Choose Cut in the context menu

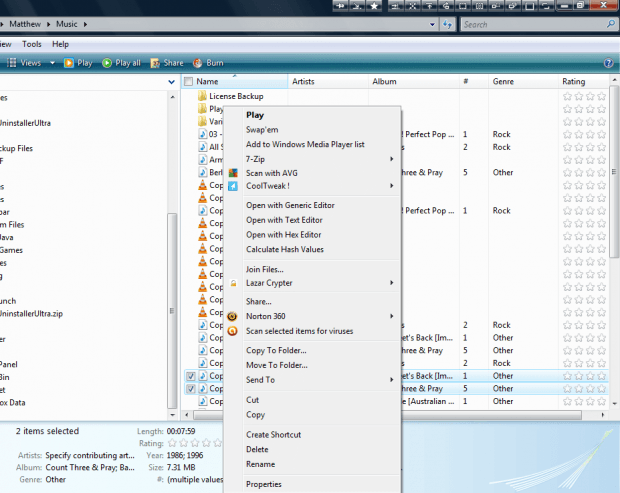click(x=252, y=400)
